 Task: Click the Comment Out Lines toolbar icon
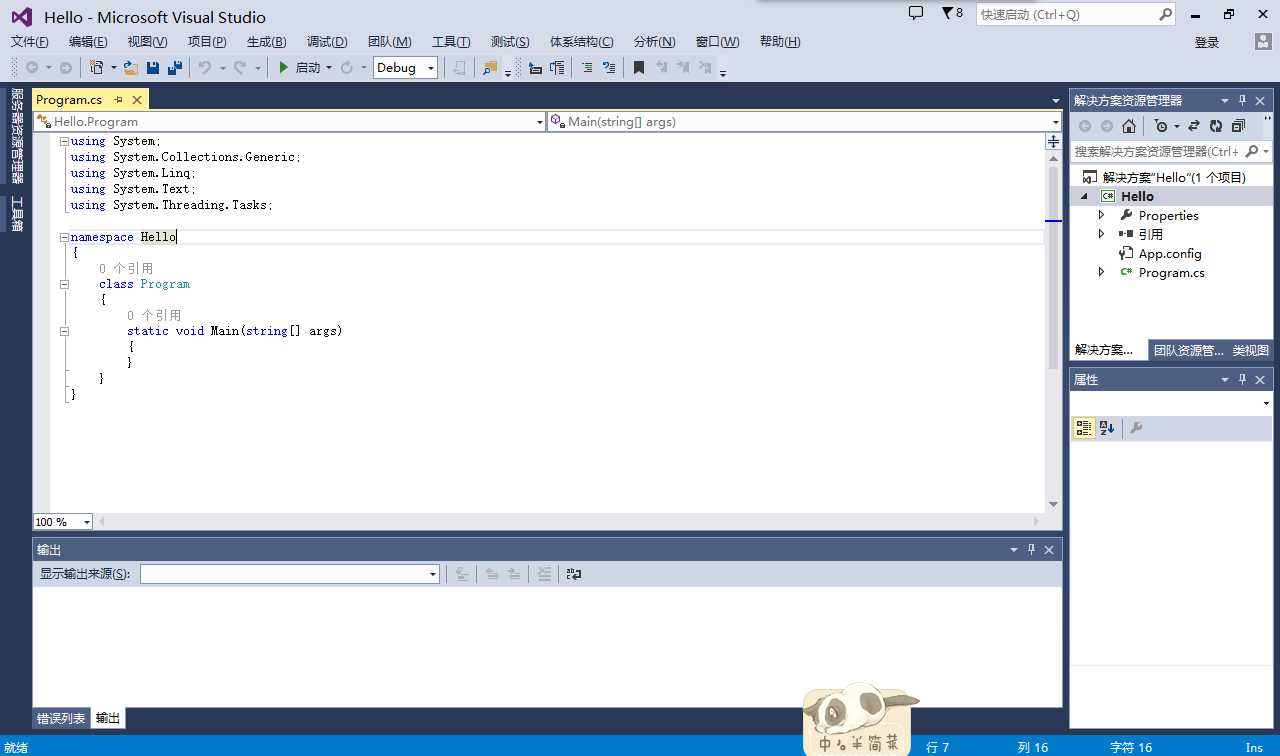(587, 67)
